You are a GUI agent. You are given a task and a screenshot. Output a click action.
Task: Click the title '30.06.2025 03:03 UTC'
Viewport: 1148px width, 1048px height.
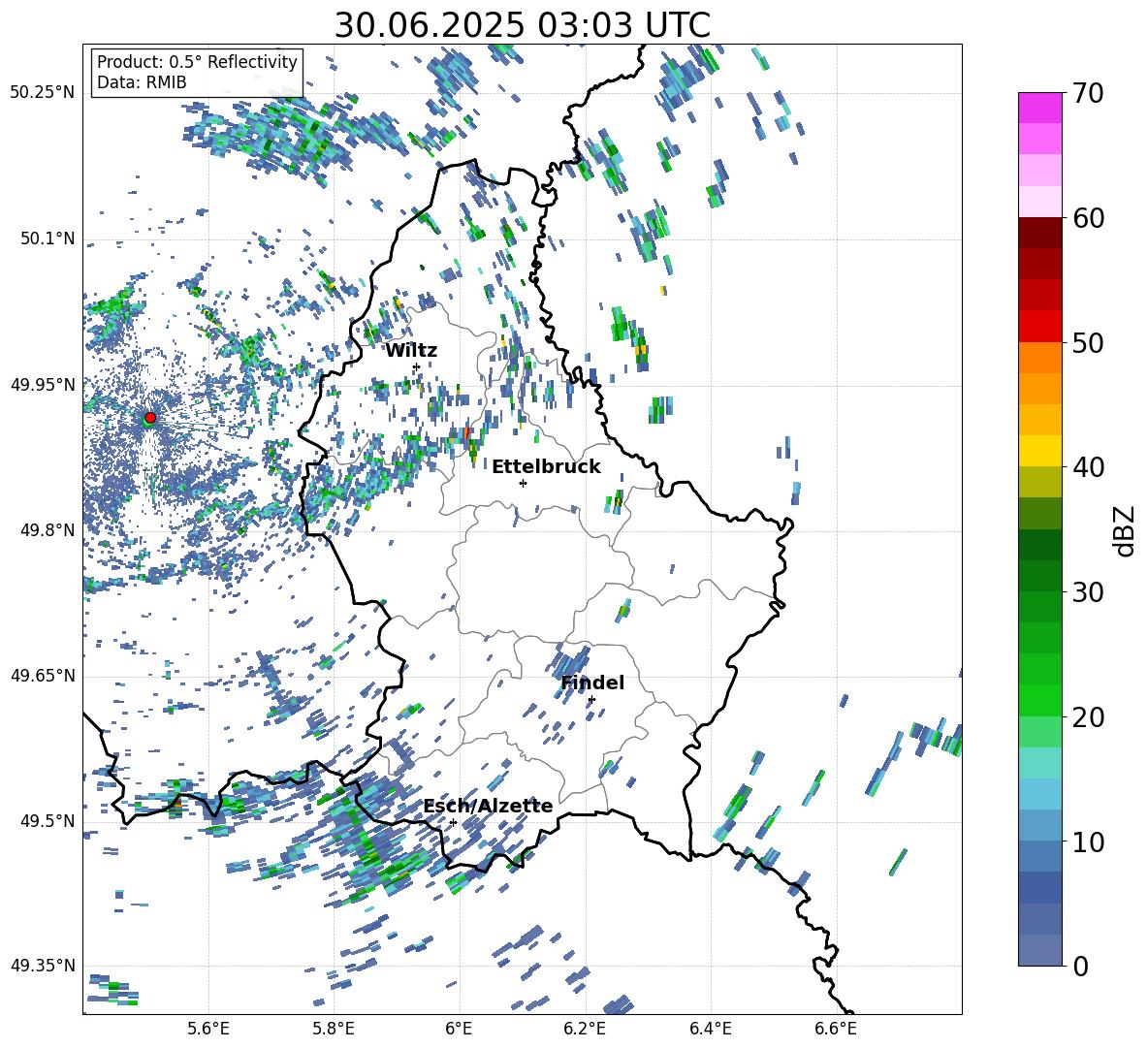pyautogui.click(x=522, y=25)
